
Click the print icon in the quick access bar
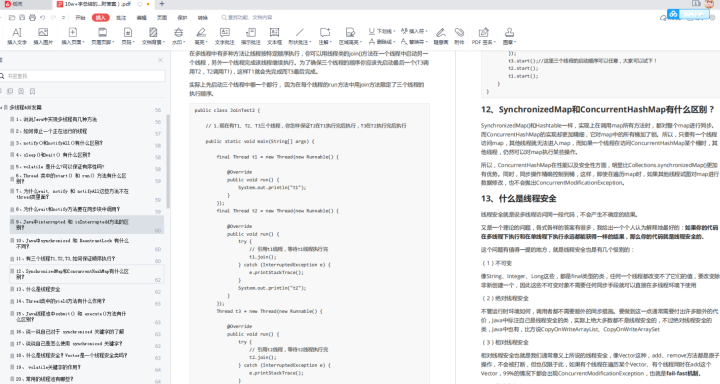pos(32,17)
